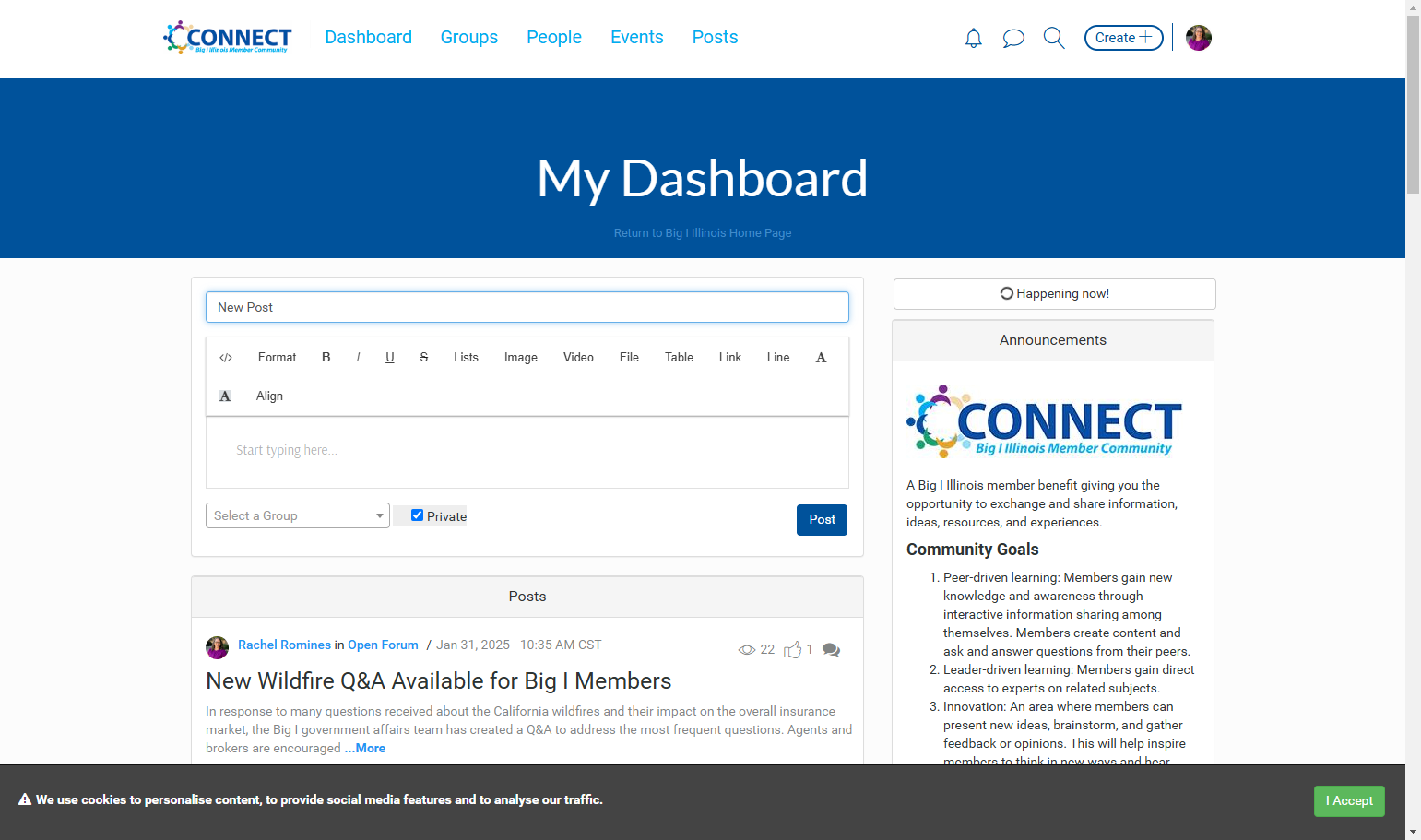Go to the Groups navigation tab
Image resolution: width=1421 pixels, height=840 pixels.
point(469,37)
